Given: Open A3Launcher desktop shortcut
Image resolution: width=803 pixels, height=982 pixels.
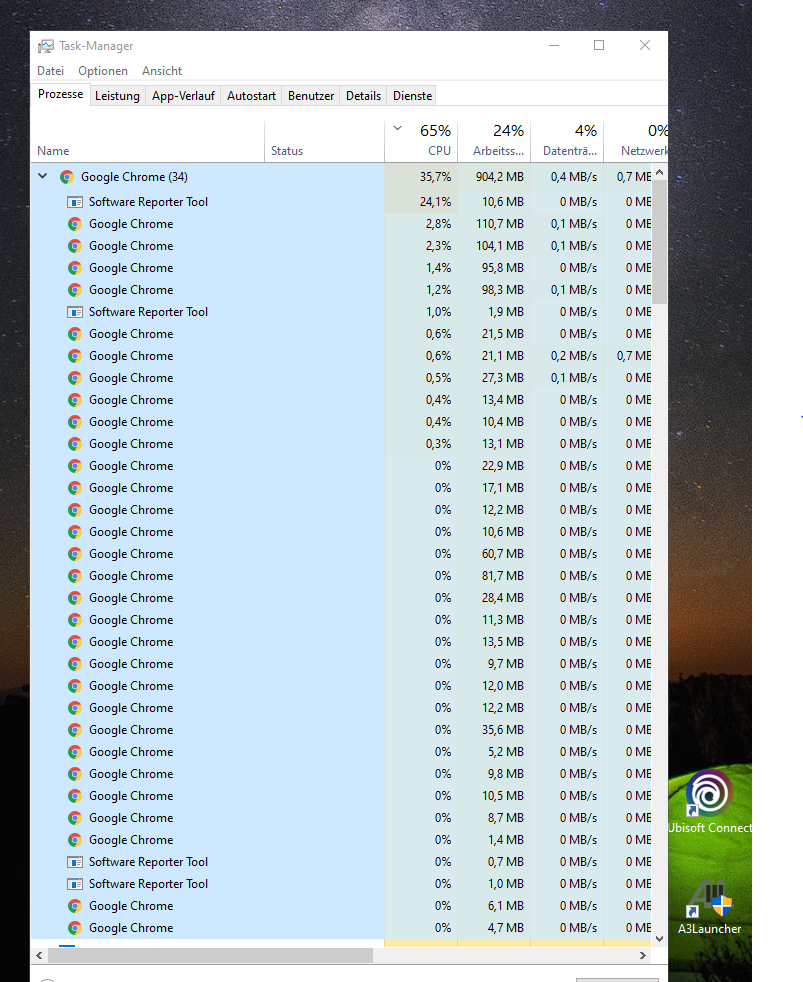Looking at the screenshot, I should pos(710,907).
